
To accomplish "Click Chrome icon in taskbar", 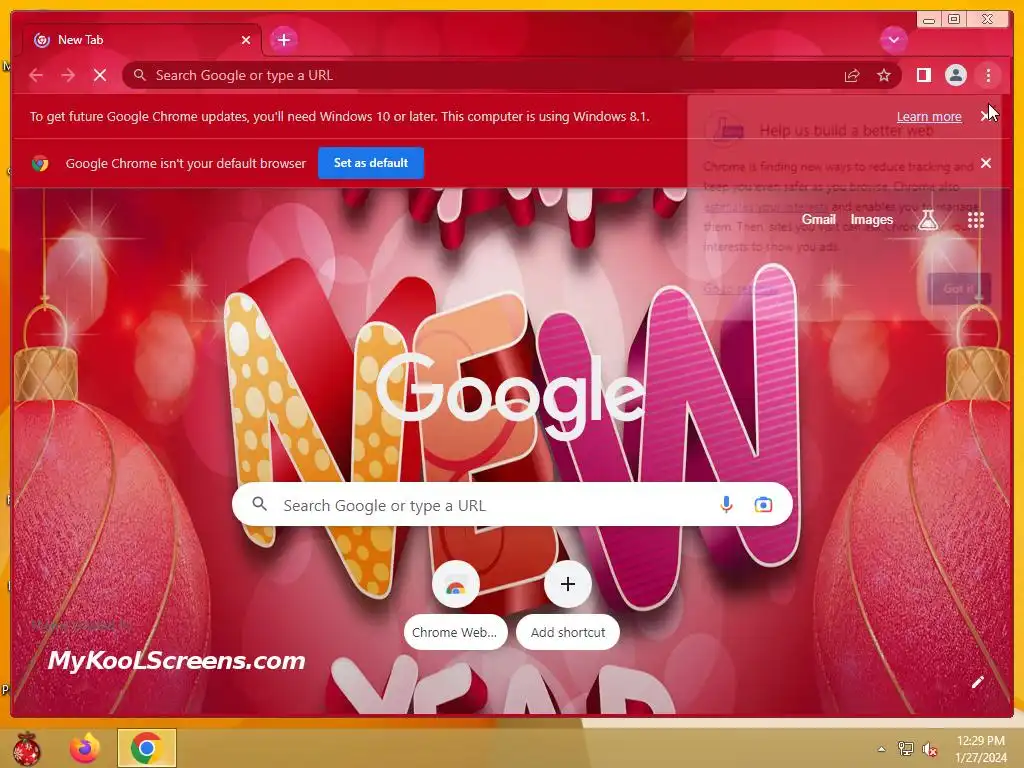I will tap(147, 748).
